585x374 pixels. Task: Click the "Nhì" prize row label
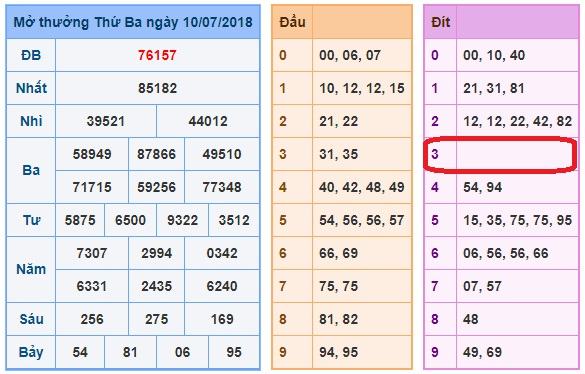click(x=31, y=121)
